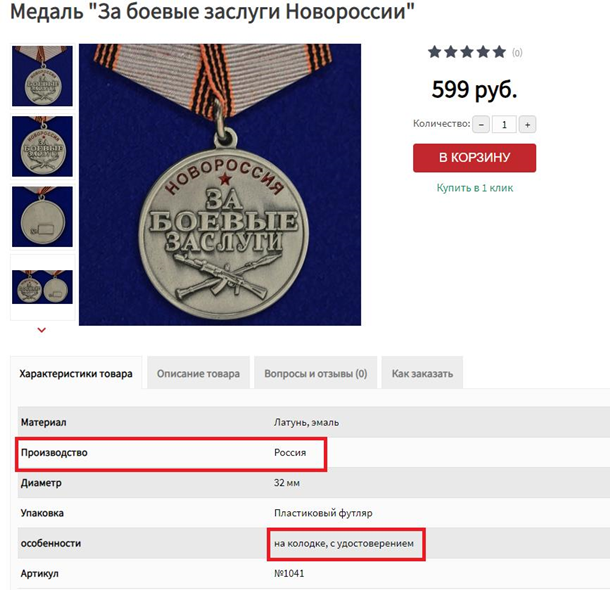Expand more thumbnails with the red chevron
This screenshot has width=610, height=590.
pyautogui.click(x=42, y=330)
